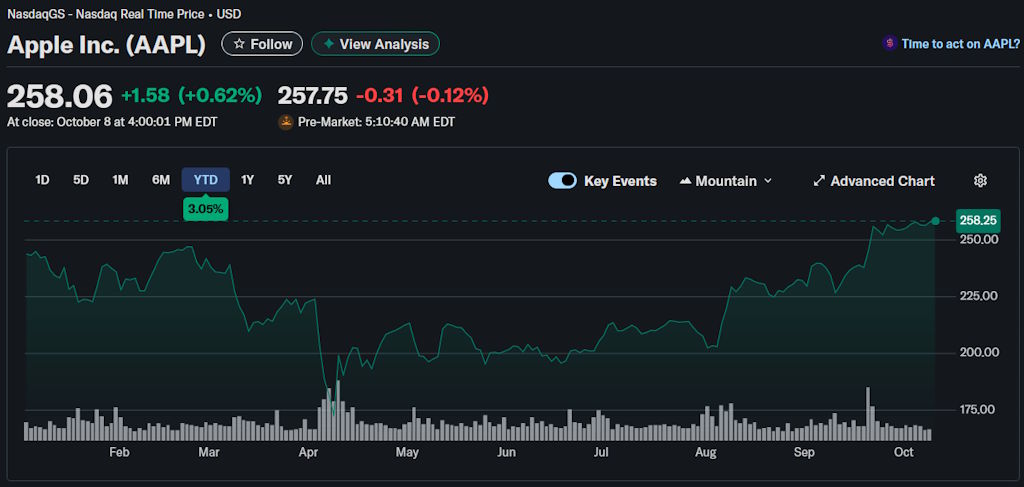Show All time price history
The width and height of the screenshot is (1024, 487).
coord(323,180)
